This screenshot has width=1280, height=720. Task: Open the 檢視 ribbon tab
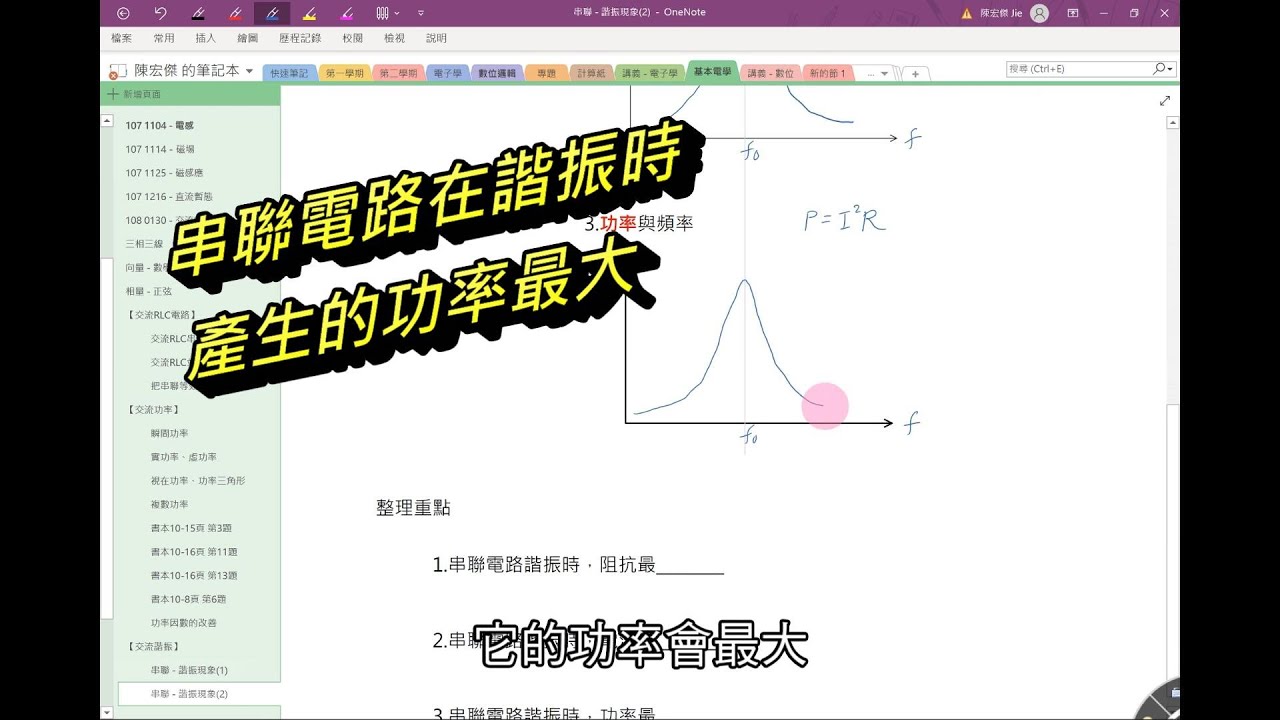click(x=394, y=38)
